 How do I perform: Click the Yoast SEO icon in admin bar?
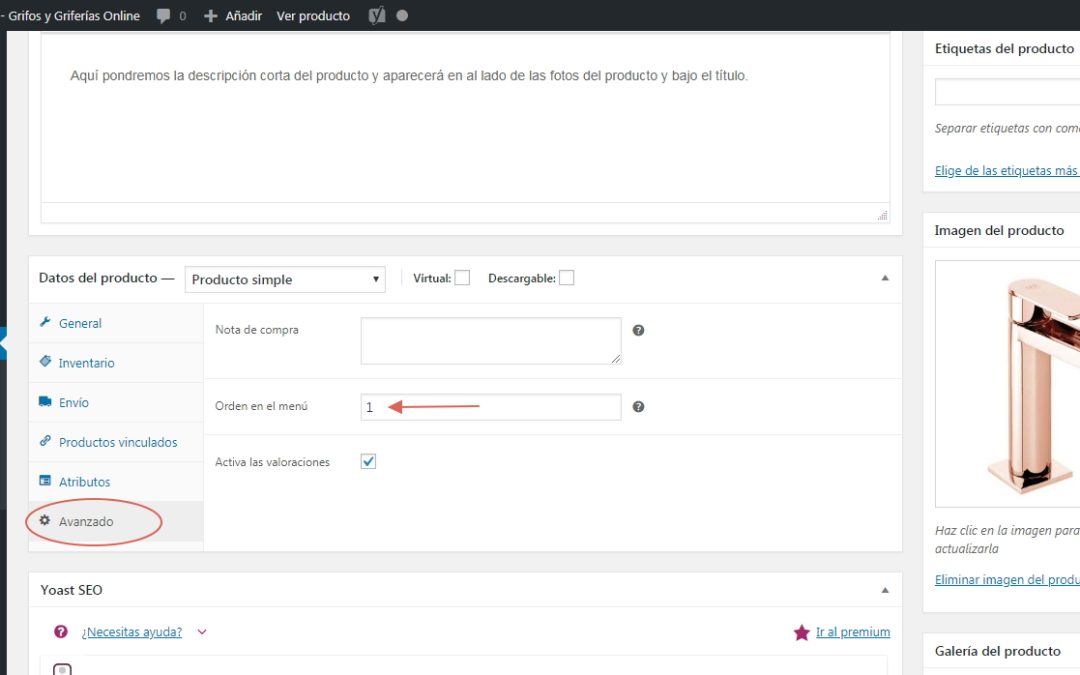point(377,16)
